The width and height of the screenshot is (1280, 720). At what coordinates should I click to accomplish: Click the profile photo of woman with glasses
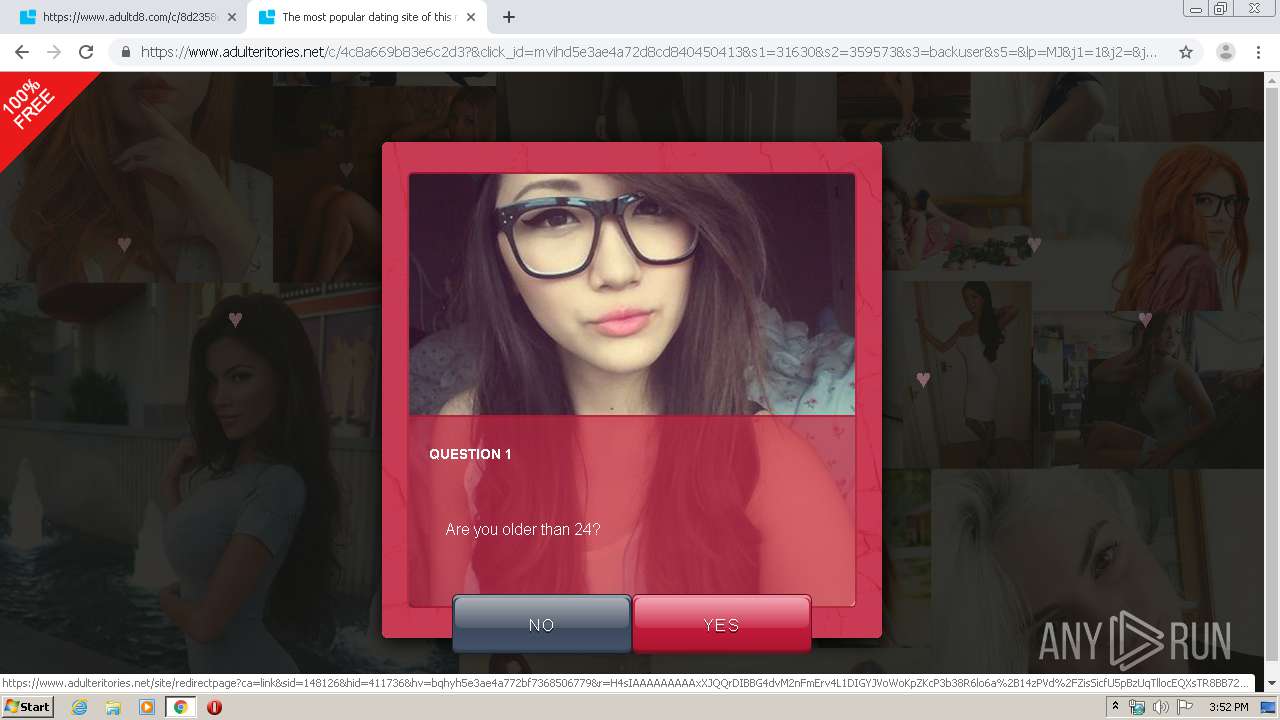click(x=632, y=294)
